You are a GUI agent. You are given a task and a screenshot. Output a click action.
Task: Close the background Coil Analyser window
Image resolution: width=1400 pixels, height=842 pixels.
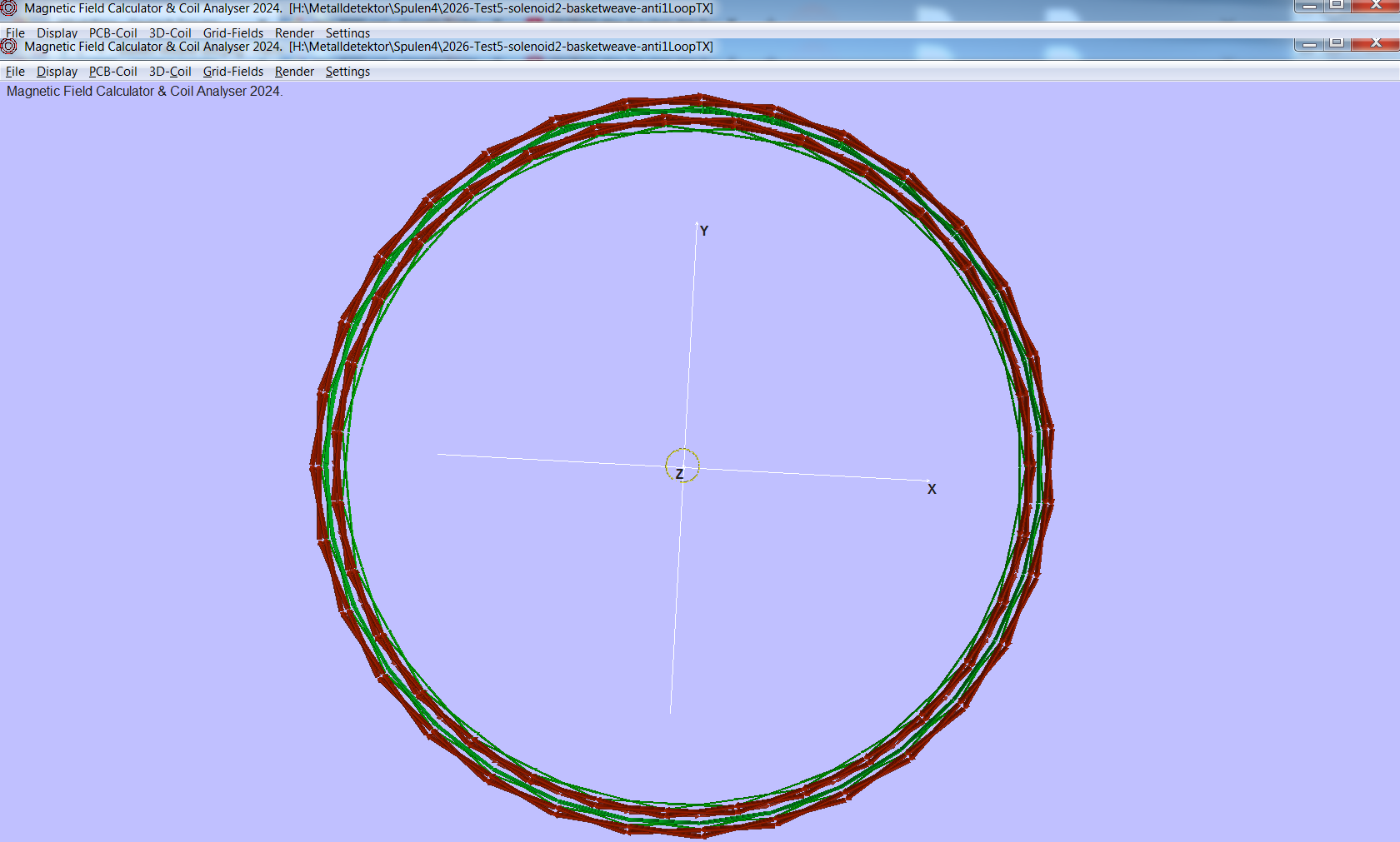click(x=1376, y=5)
